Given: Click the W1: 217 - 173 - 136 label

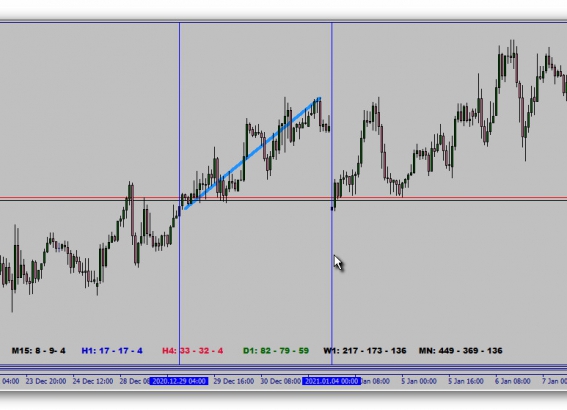Looking at the screenshot, I should click(x=364, y=351).
